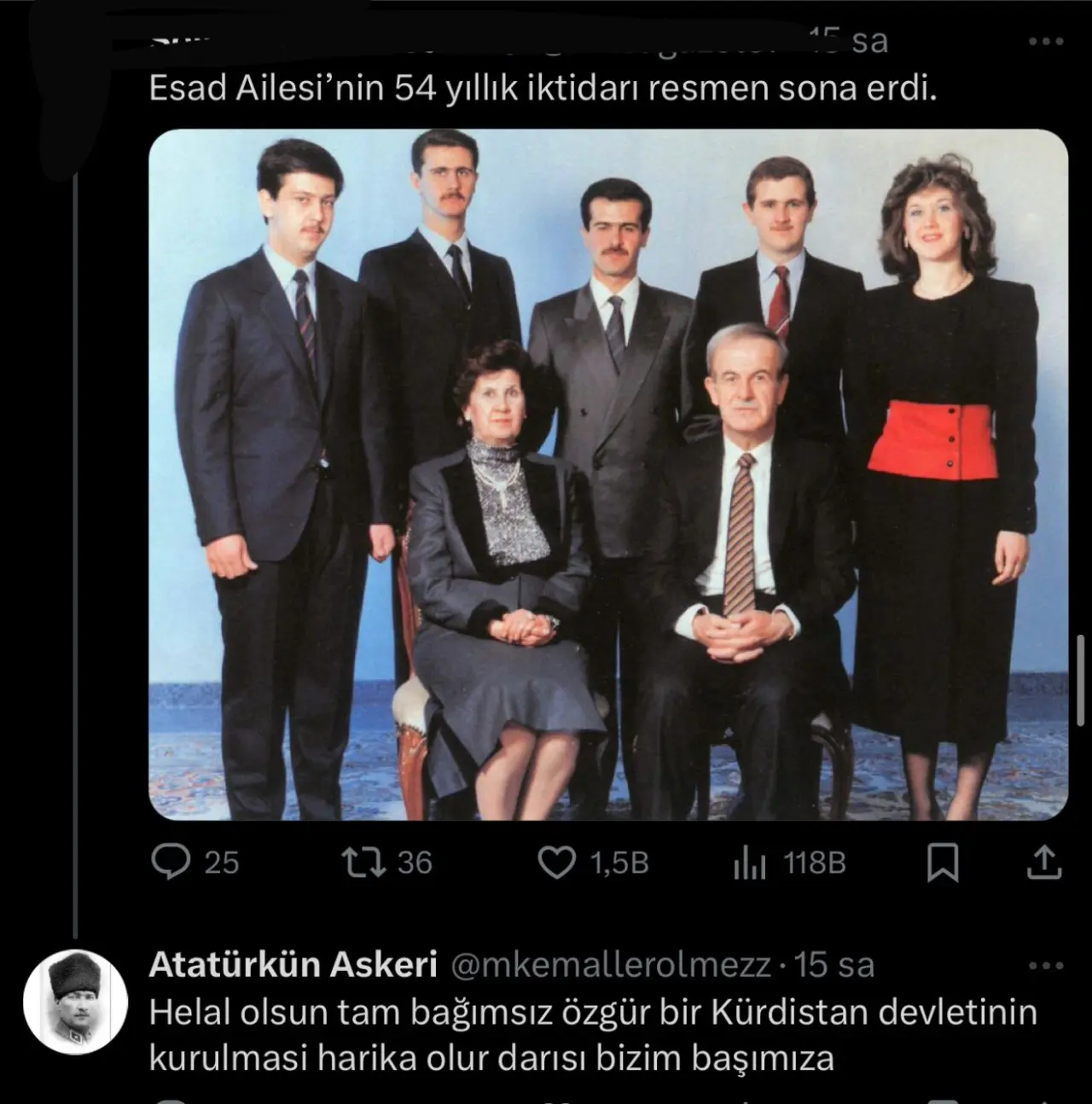Open the reply text mentioning Kürdistan devletinin
This screenshot has height=1104, width=1092.
[x=593, y=1035]
